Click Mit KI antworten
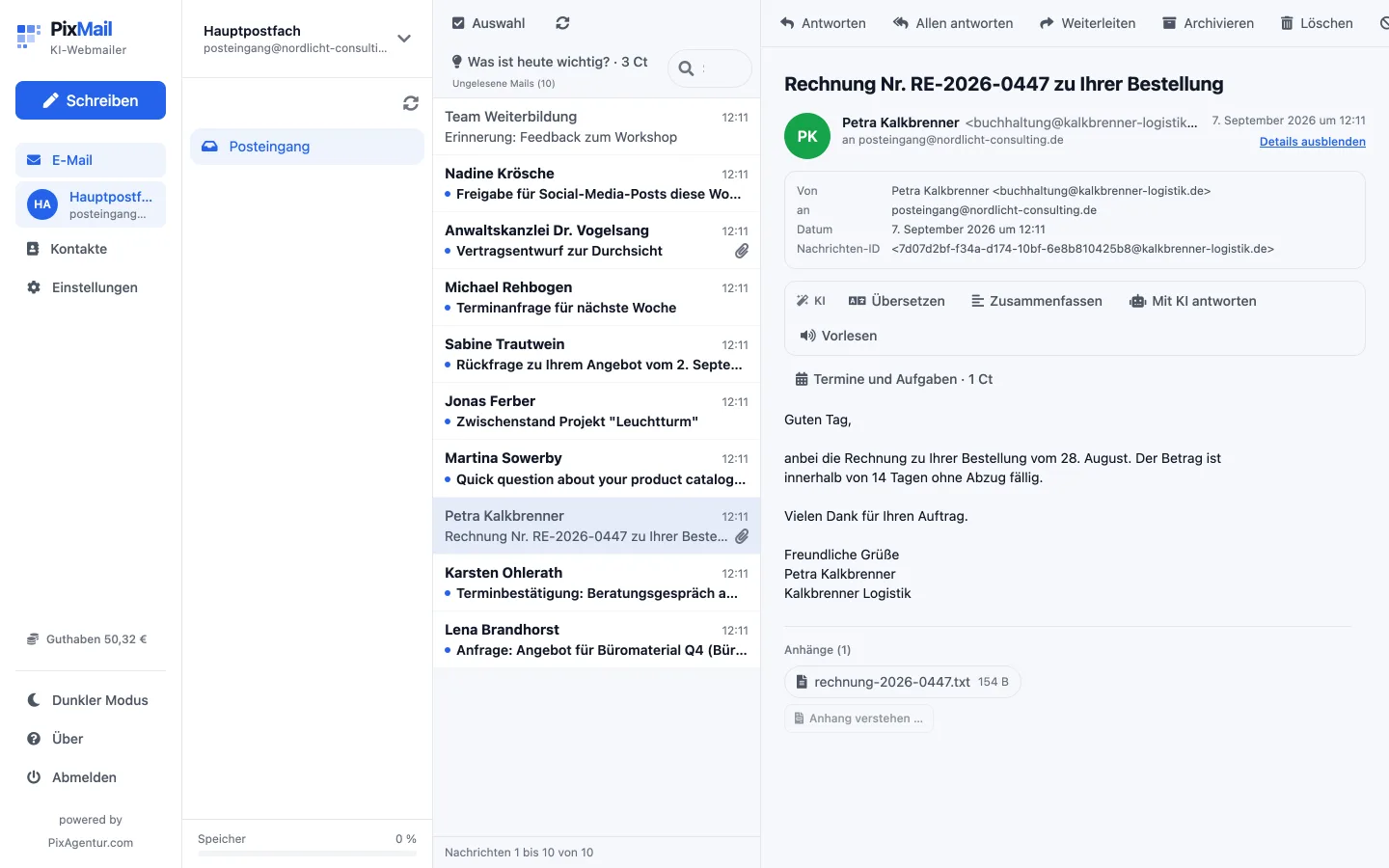This screenshot has height=868, width=1389. pos(1193,301)
